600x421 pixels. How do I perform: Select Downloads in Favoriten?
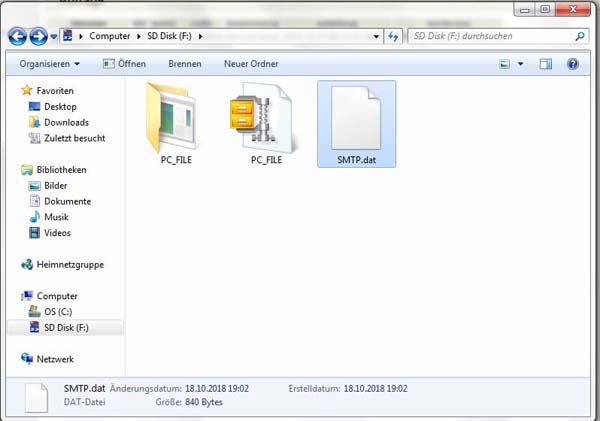tap(66, 122)
